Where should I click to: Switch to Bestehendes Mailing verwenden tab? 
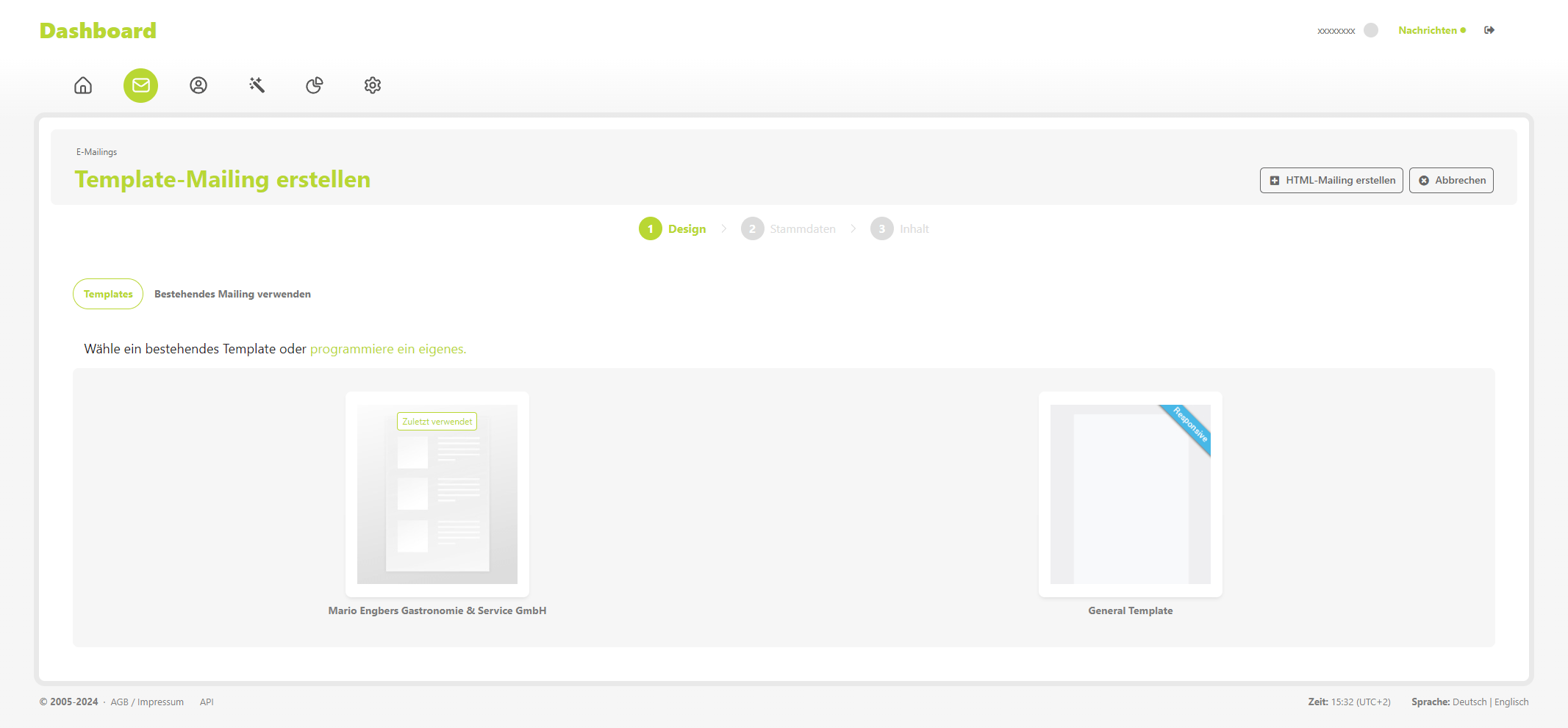(232, 294)
